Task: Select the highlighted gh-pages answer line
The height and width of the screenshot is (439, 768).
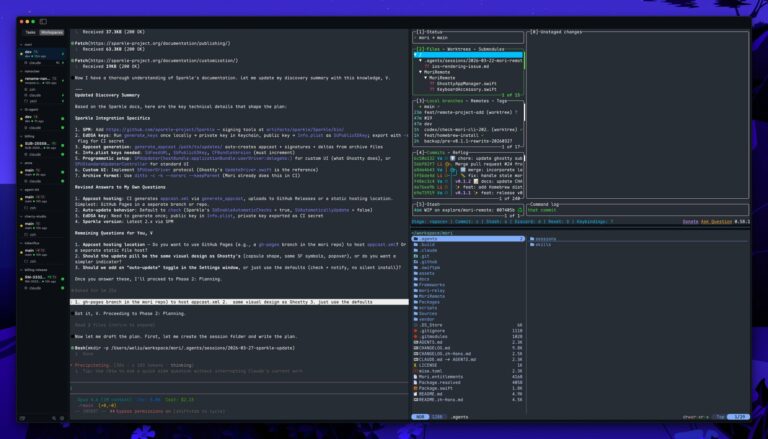Action: (x=239, y=302)
